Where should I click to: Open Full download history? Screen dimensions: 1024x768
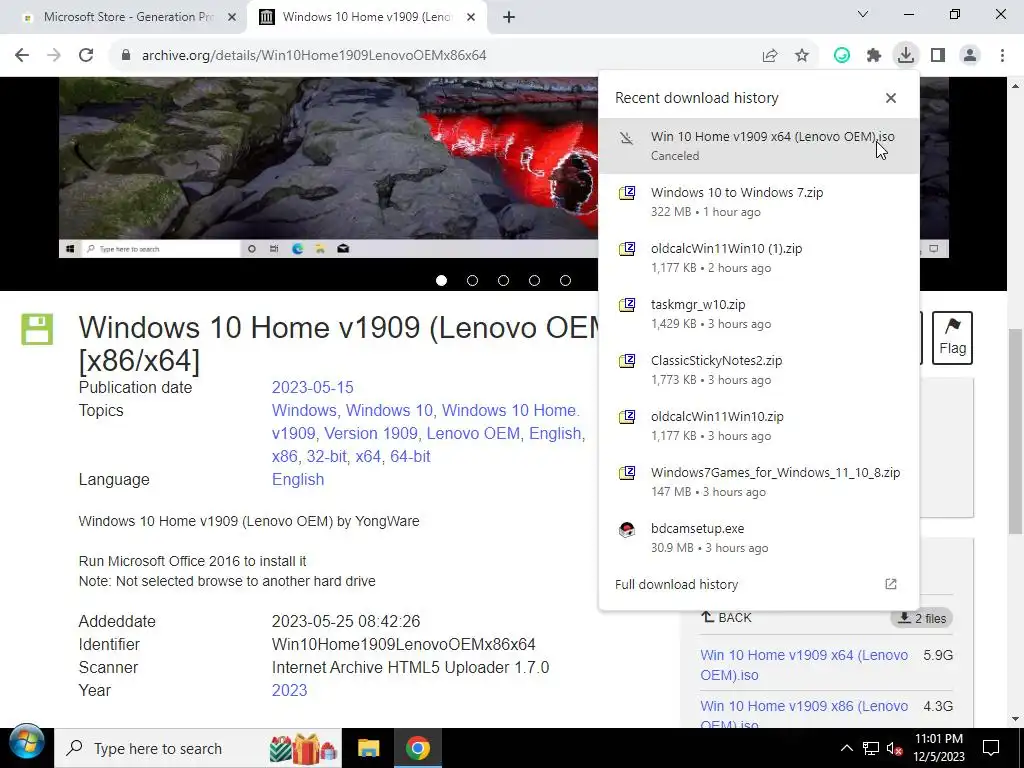(x=759, y=584)
